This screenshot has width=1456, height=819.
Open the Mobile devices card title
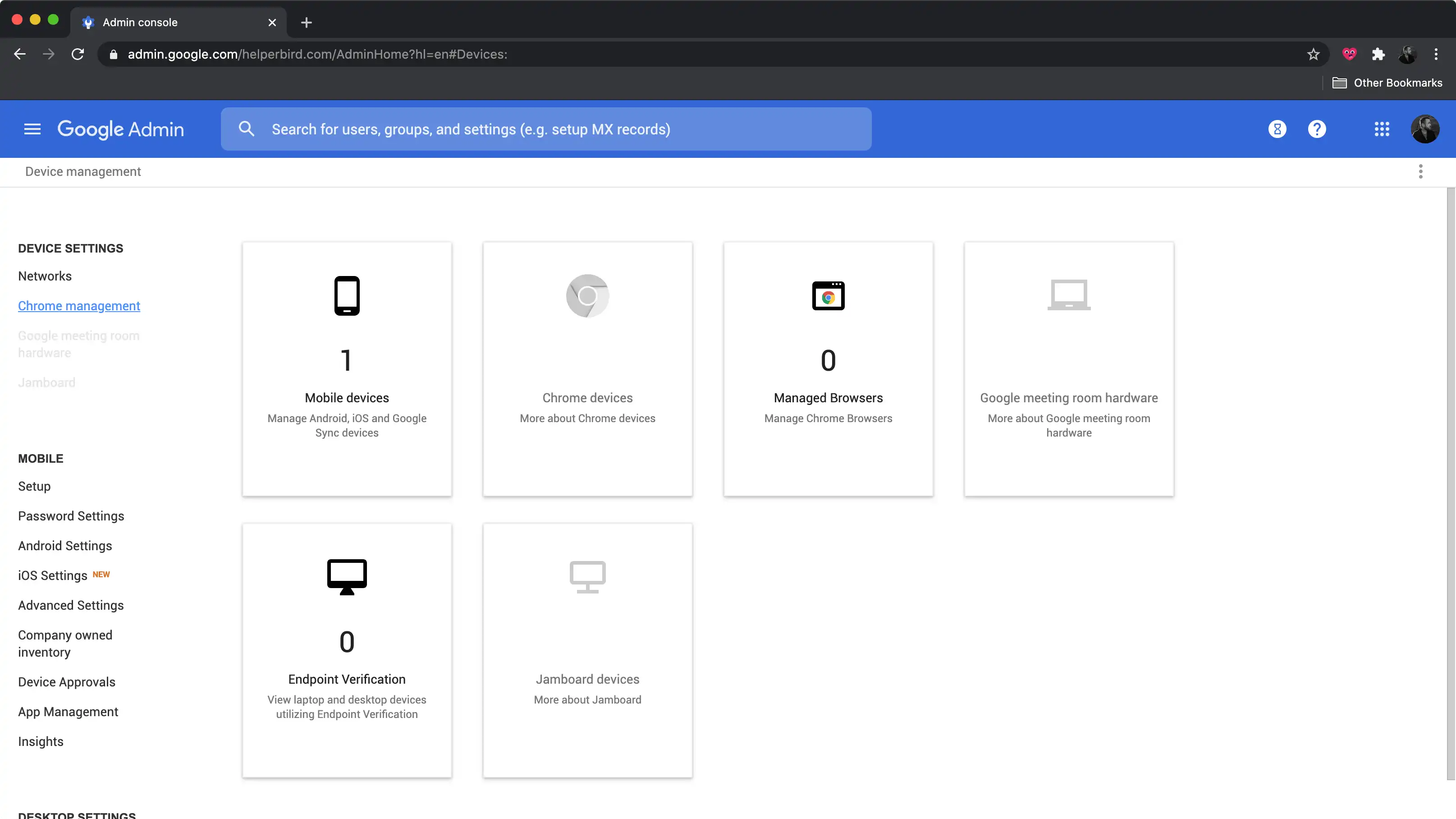pyautogui.click(x=347, y=398)
